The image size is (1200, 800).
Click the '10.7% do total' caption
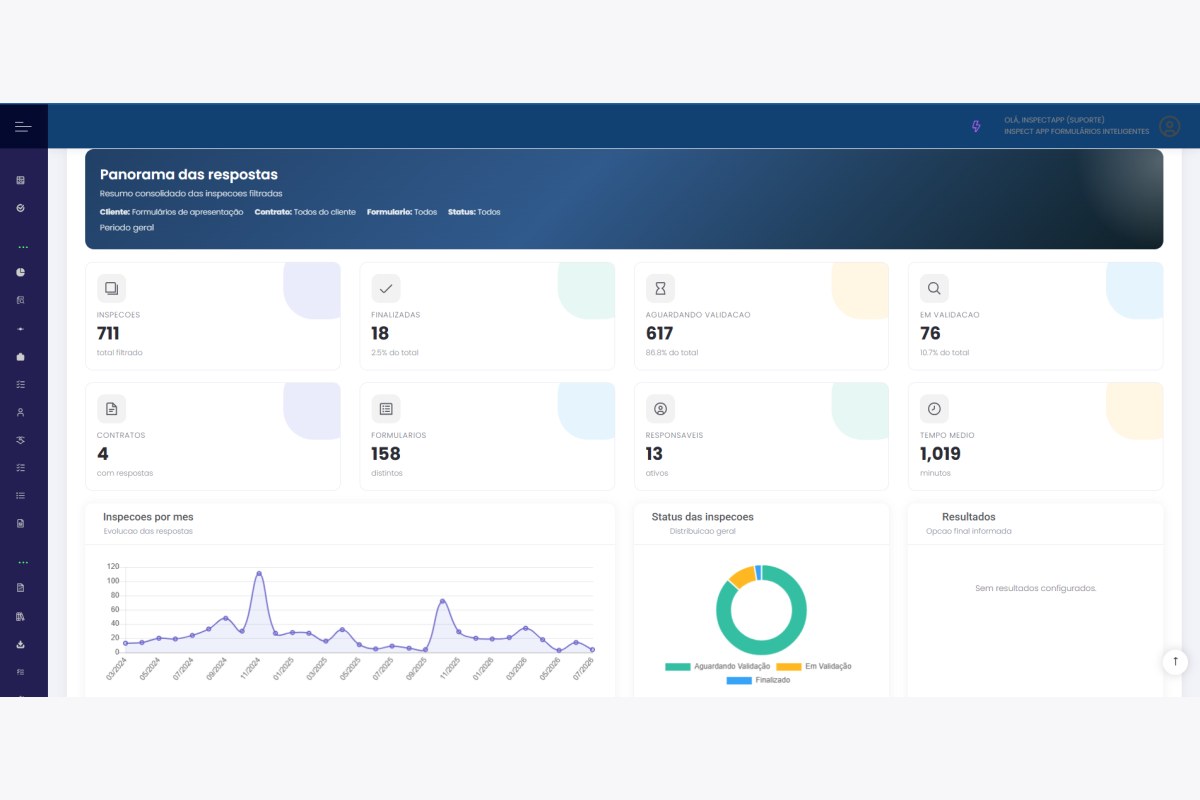[x=945, y=353]
